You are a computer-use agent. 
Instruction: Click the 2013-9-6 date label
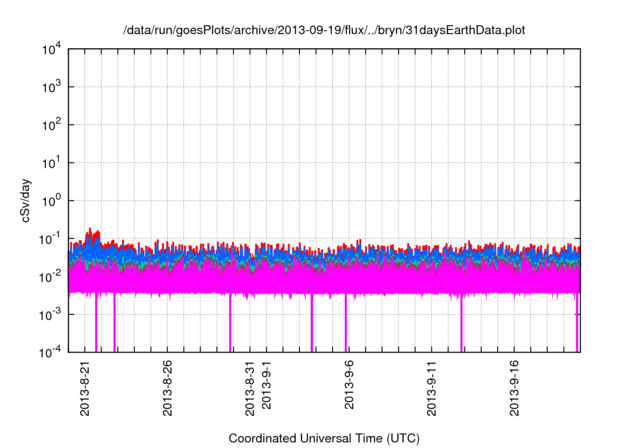[349, 385]
